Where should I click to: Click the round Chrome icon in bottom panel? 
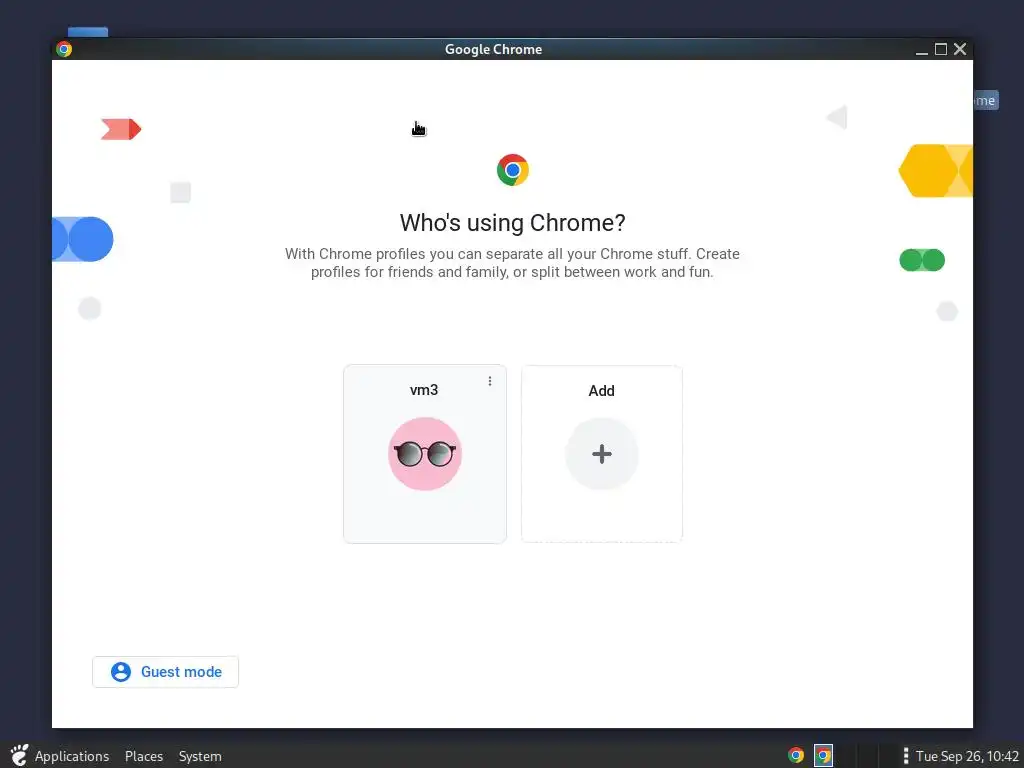[x=795, y=756]
